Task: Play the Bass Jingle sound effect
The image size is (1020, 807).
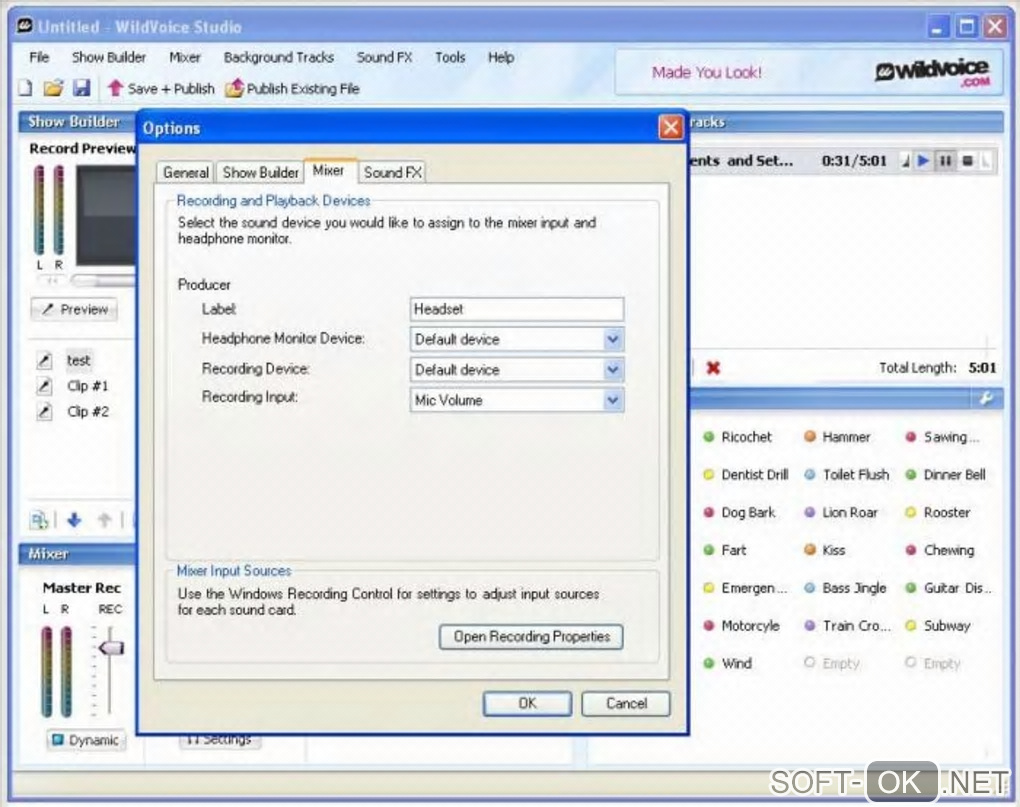Action: [845, 588]
